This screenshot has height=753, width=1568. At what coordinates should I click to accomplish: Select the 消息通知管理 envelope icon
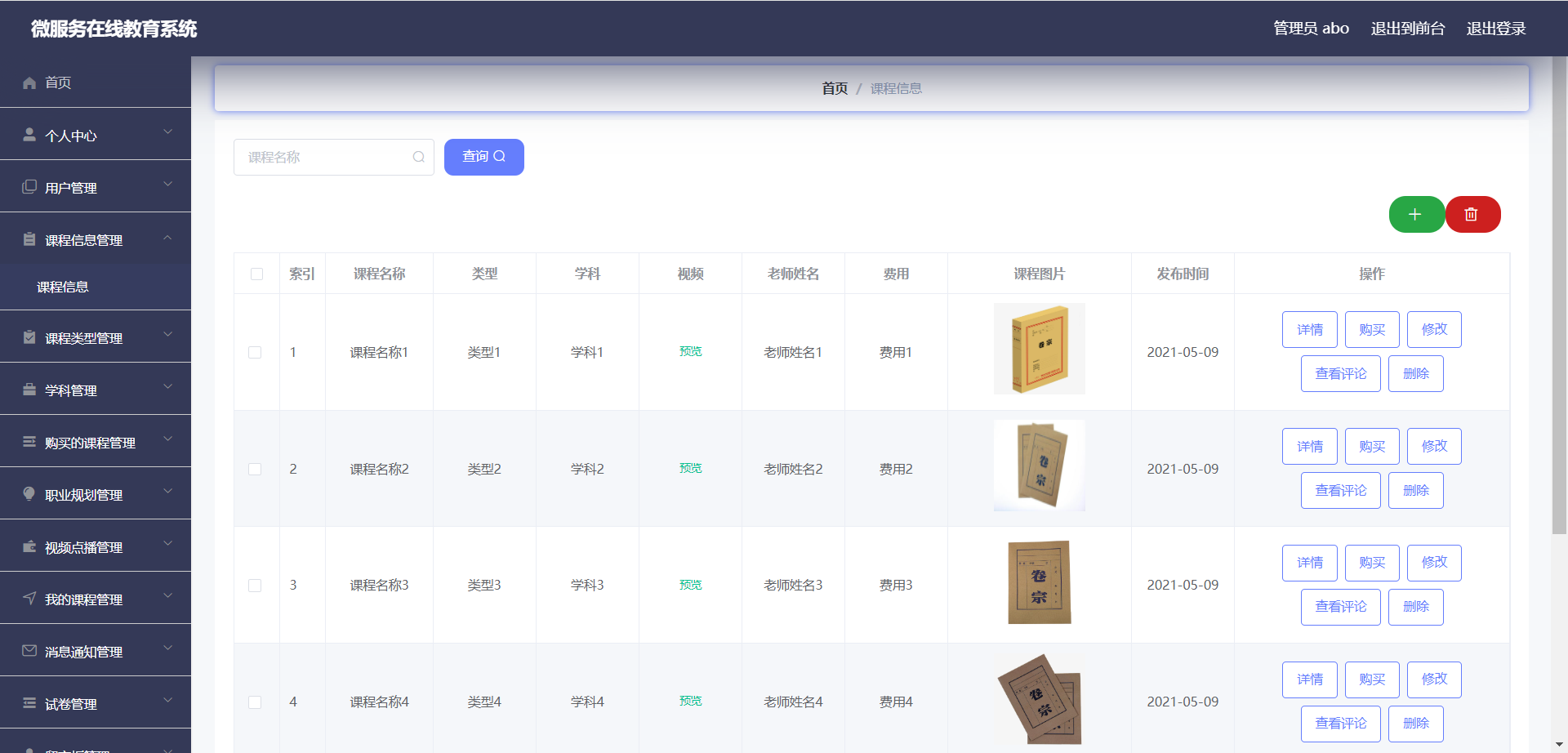tap(29, 650)
